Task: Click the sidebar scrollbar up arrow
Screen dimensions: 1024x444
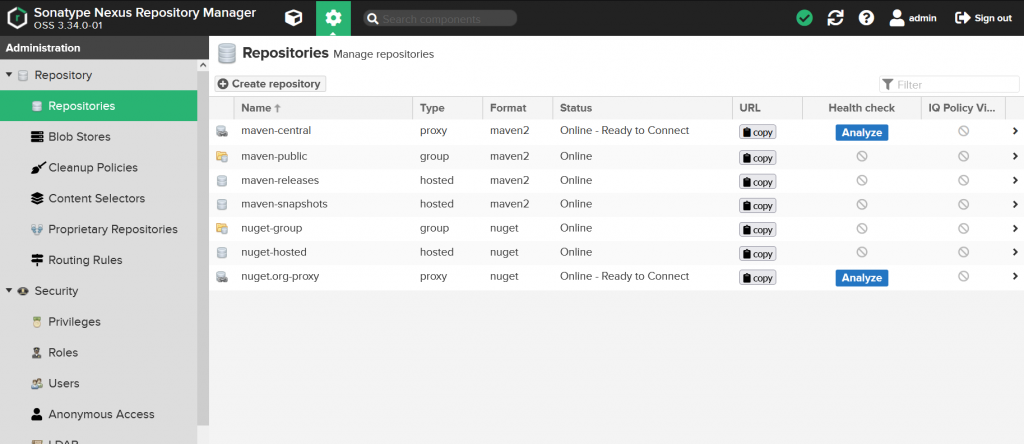Action: coord(203,66)
